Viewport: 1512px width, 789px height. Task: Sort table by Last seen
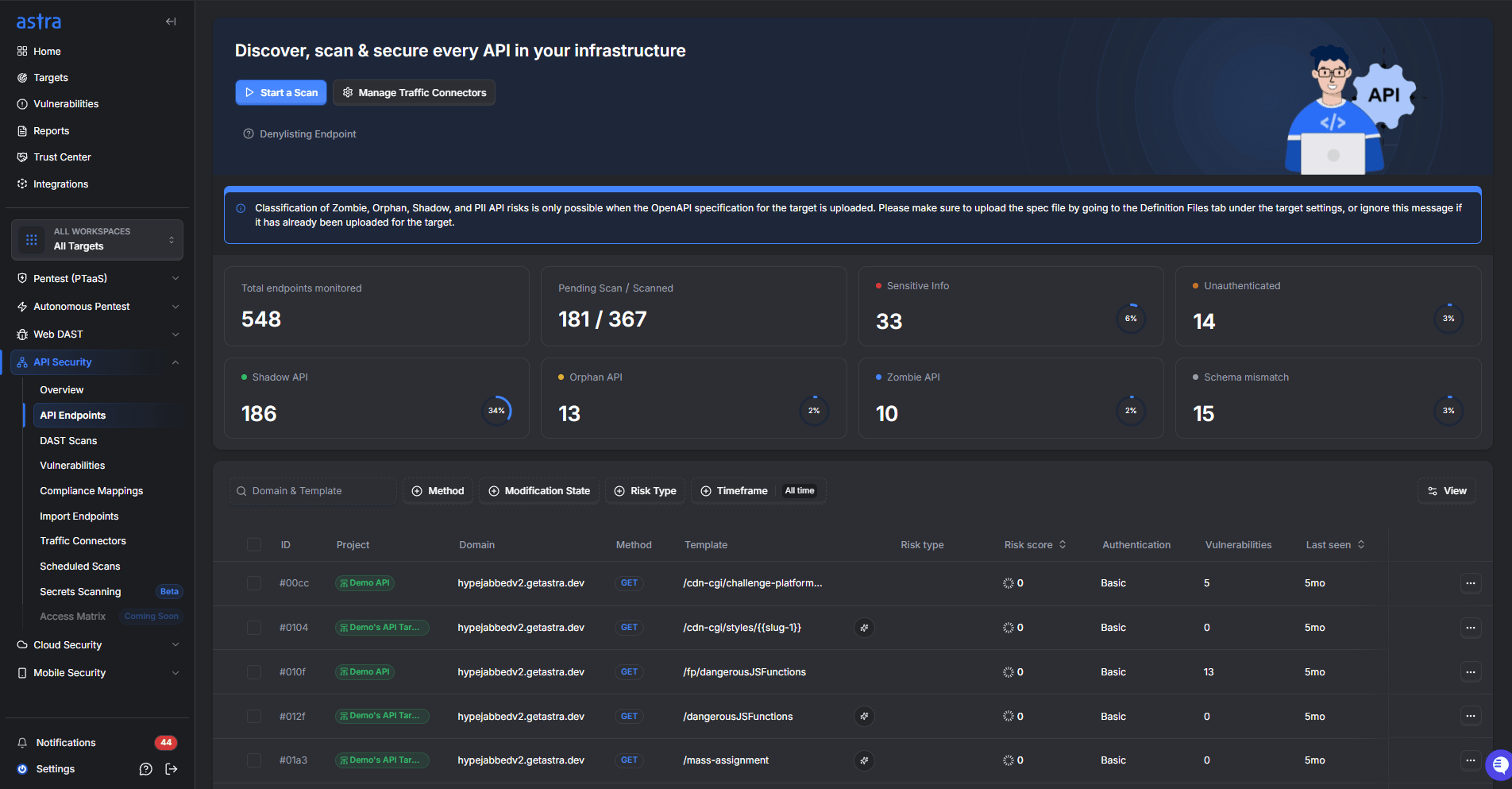point(1335,545)
